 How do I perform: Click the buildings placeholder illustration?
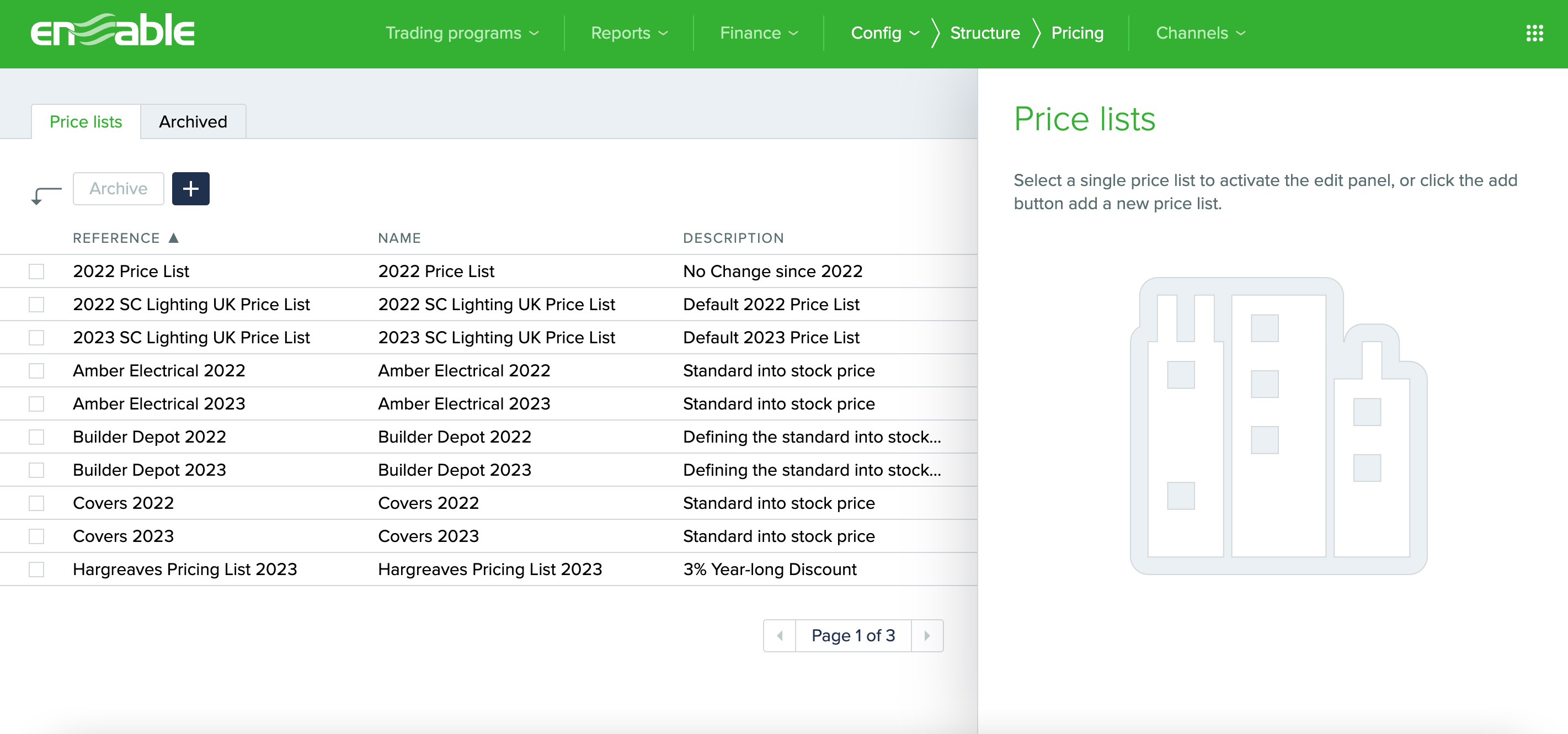tap(1278, 425)
